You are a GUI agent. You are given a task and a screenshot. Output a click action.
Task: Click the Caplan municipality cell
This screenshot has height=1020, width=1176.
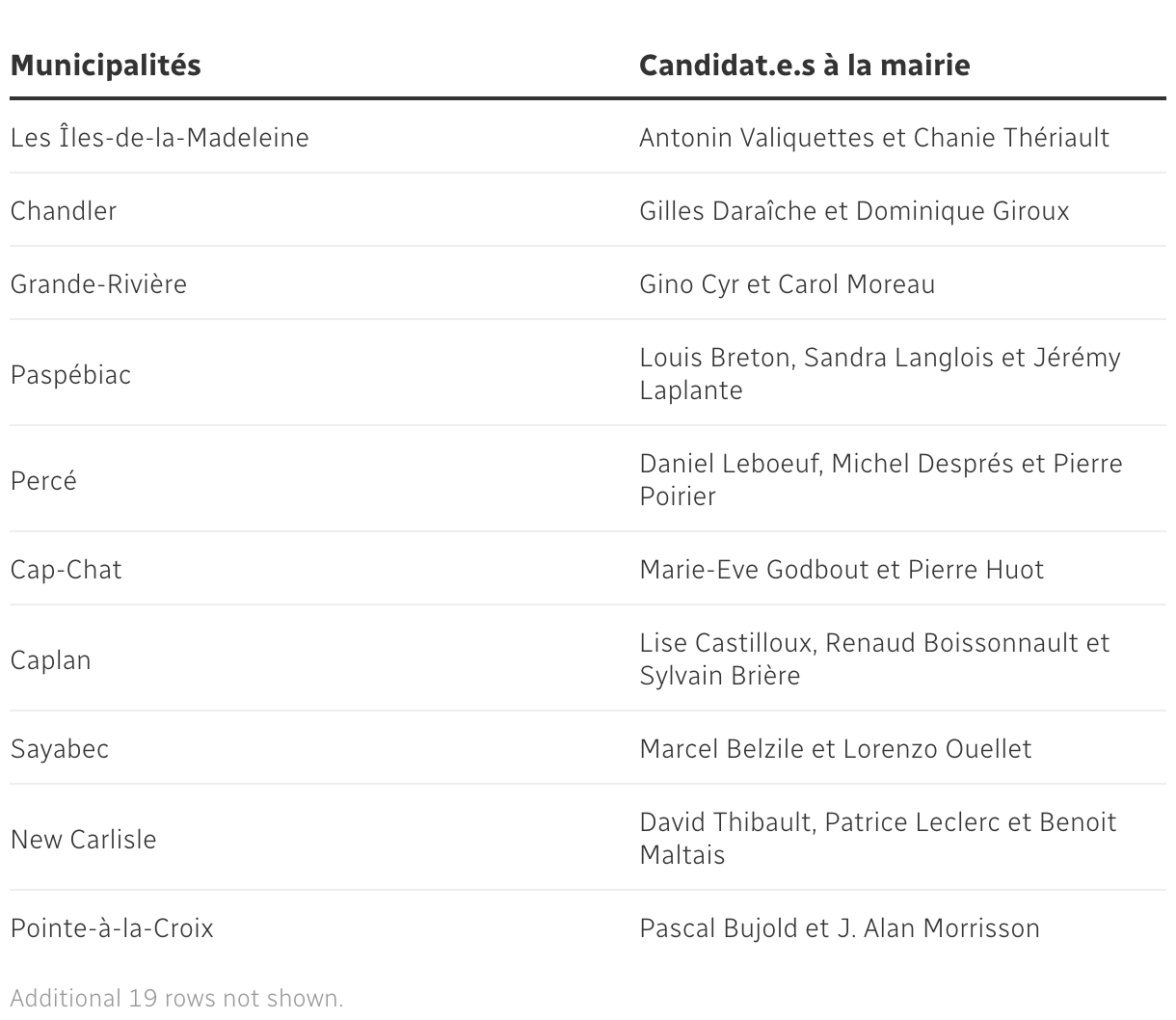click(50, 660)
